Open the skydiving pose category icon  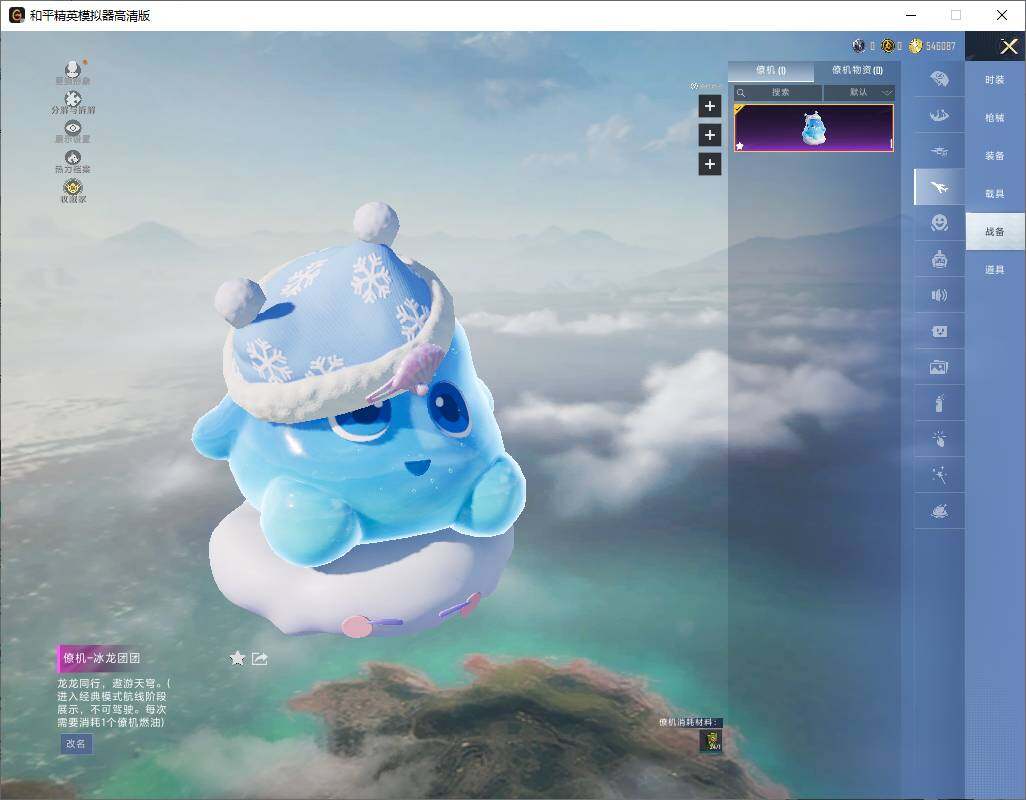pyautogui.click(x=940, y=115)
